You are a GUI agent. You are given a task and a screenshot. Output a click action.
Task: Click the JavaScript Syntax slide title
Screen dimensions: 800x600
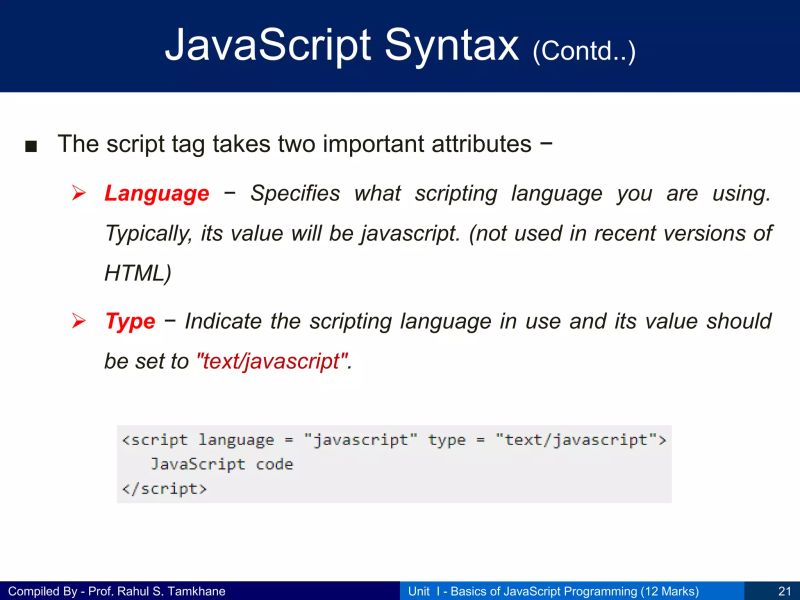(340, 45)
